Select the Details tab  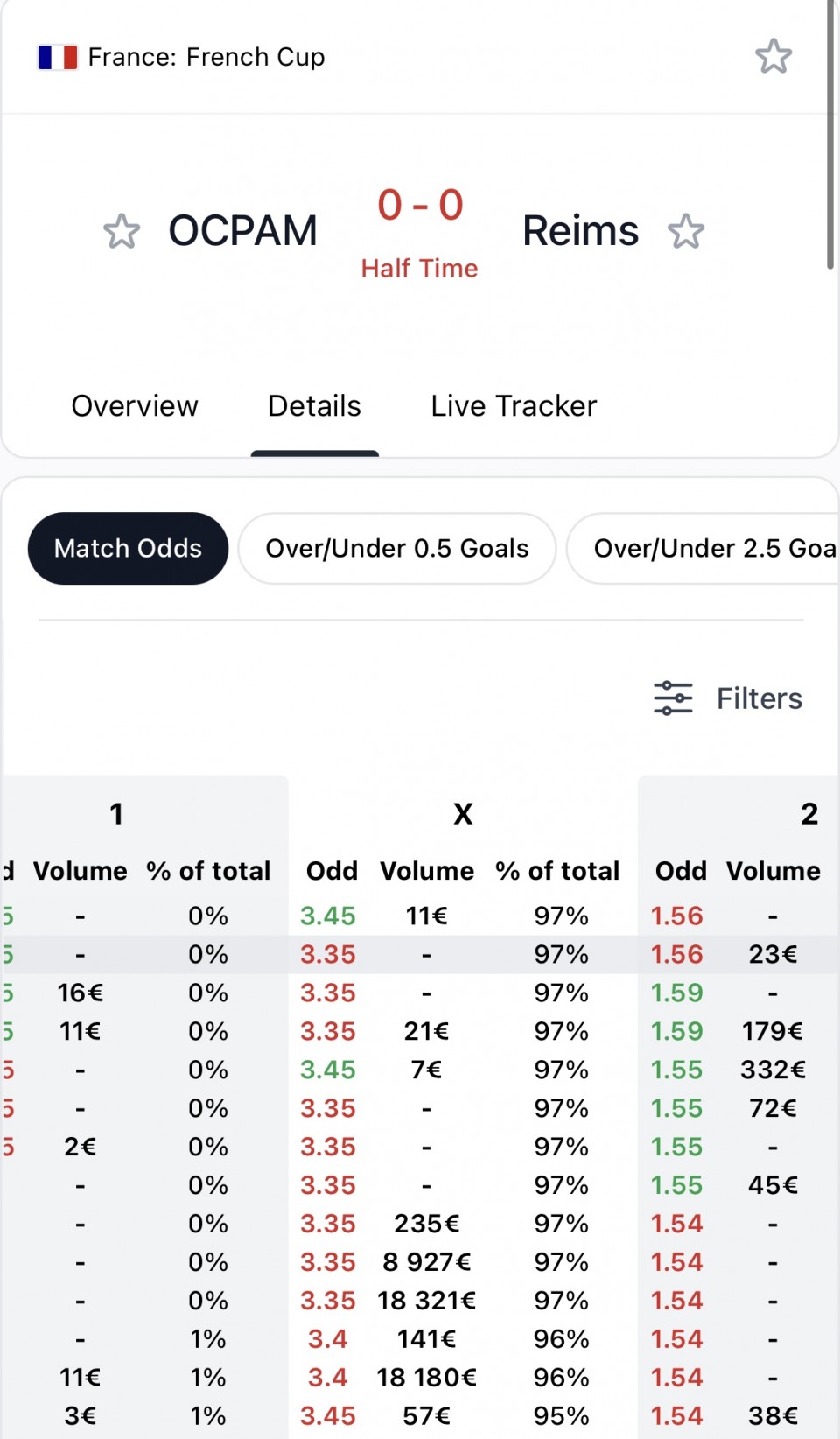point(314,406)
